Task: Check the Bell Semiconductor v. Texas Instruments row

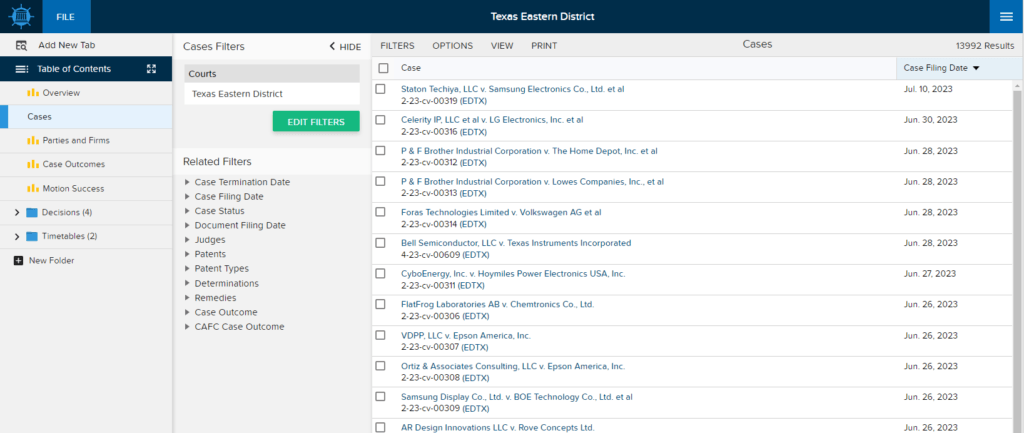Action: (x=381, y=242)
